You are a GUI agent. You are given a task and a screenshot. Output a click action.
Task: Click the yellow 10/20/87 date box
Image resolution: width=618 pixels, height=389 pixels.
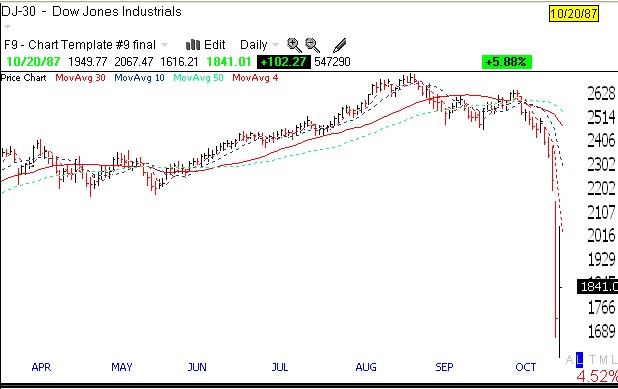pyautogui.click(x=573, y=14)
